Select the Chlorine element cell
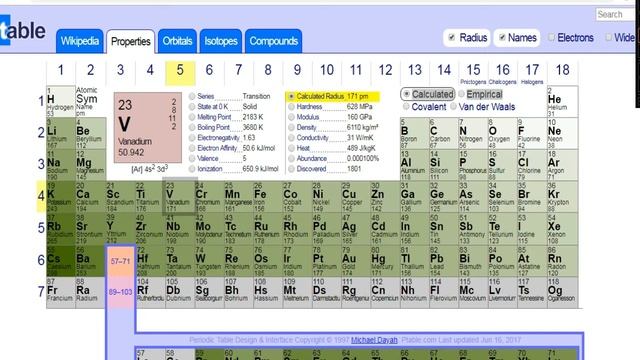 coord(532,165)
